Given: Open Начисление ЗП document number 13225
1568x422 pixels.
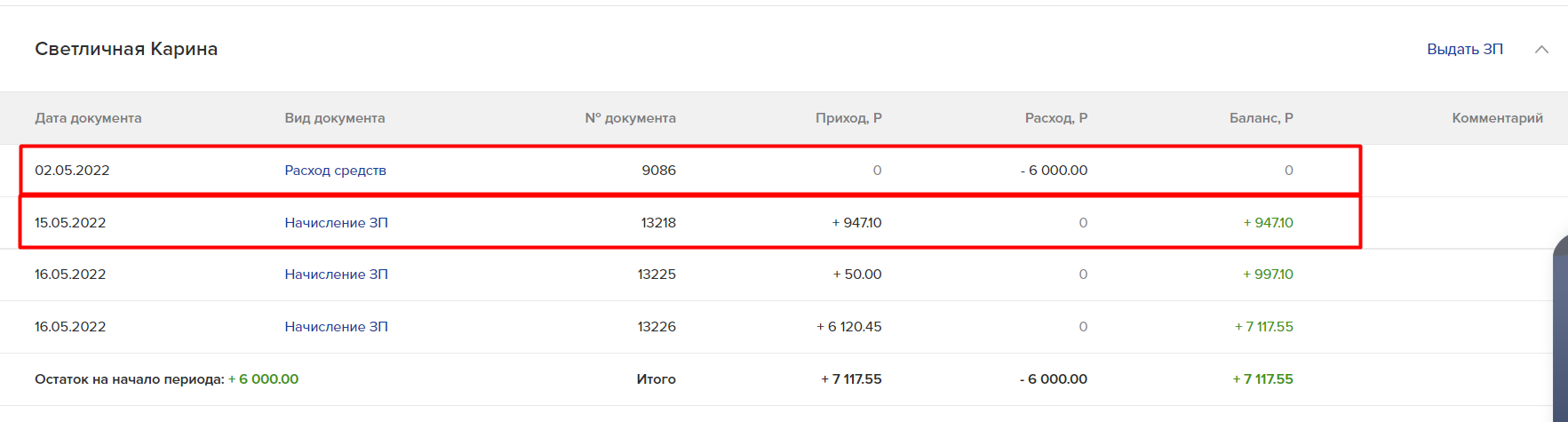Looking at the screenshot, I should [336, 275].
